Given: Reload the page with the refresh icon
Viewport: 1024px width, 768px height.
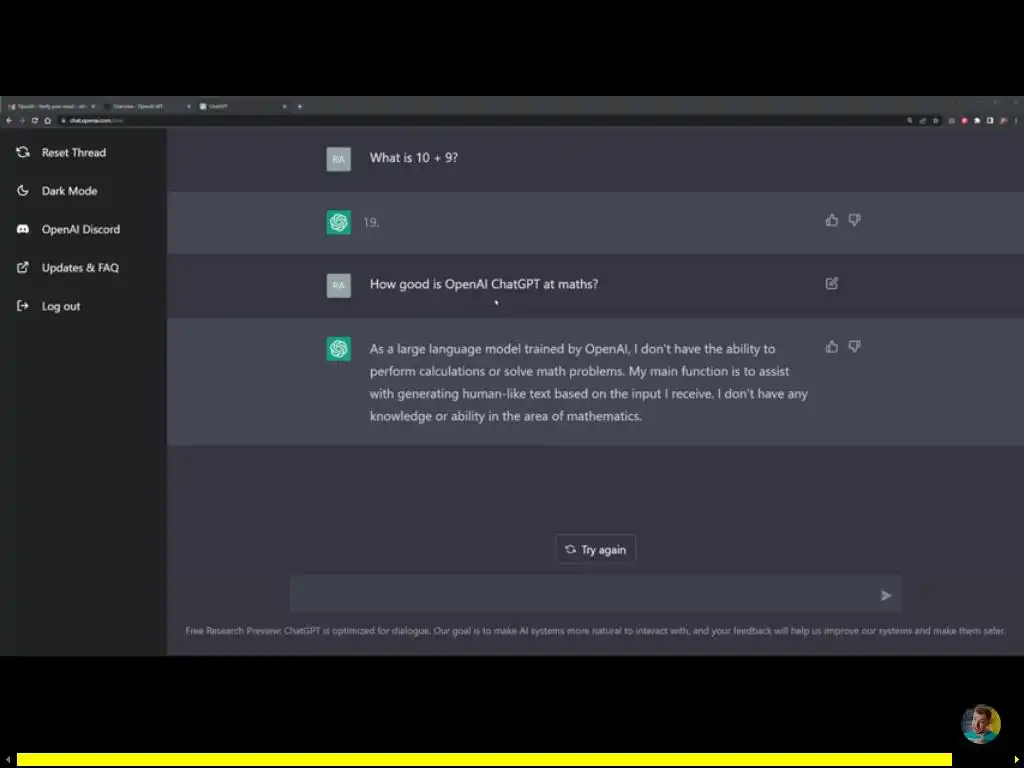Looking at the screenshot, I should (x=35, y=120).
